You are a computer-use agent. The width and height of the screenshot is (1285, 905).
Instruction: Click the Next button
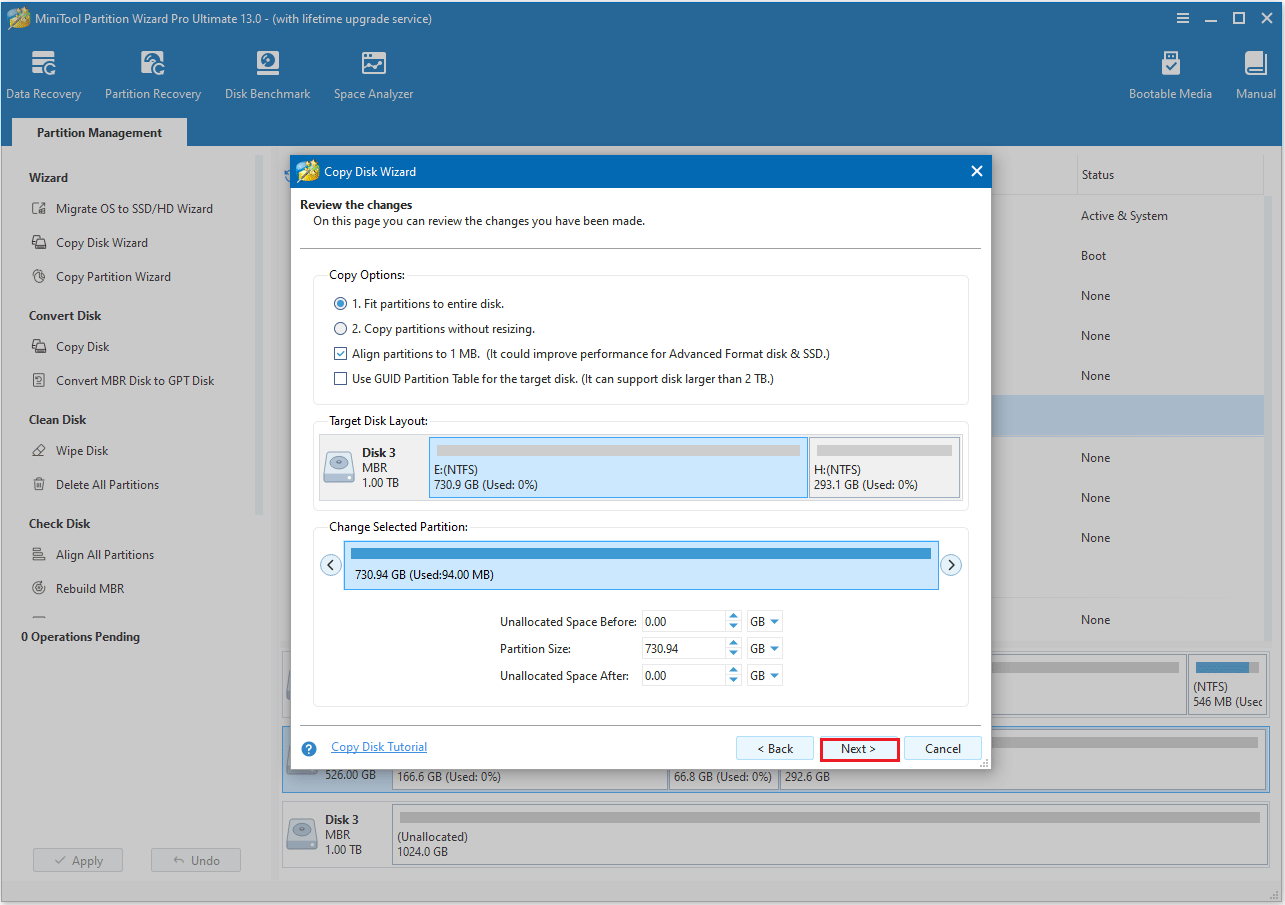[859, 748]
